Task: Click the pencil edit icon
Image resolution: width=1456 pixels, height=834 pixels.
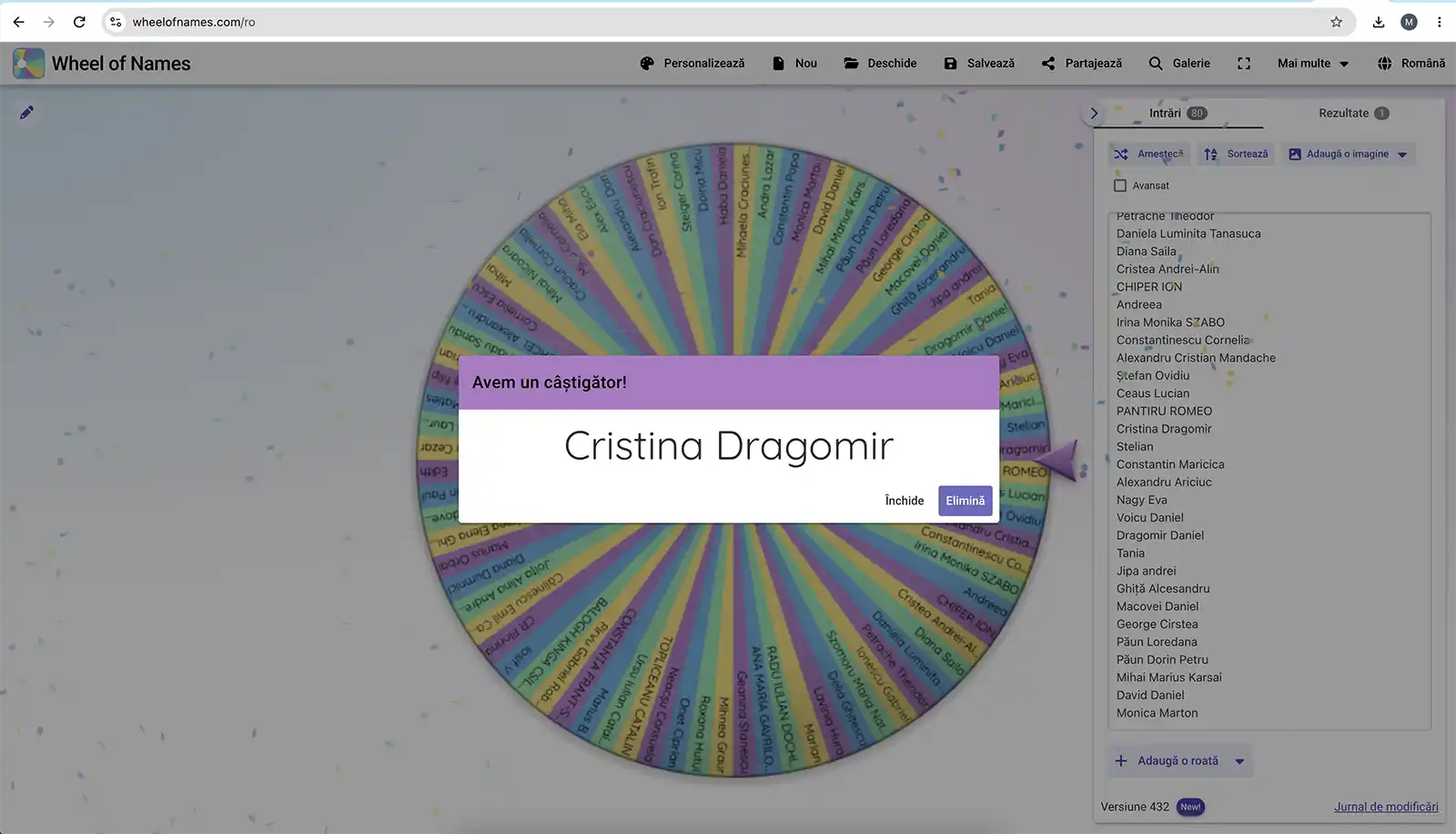Action: (26, 112)
